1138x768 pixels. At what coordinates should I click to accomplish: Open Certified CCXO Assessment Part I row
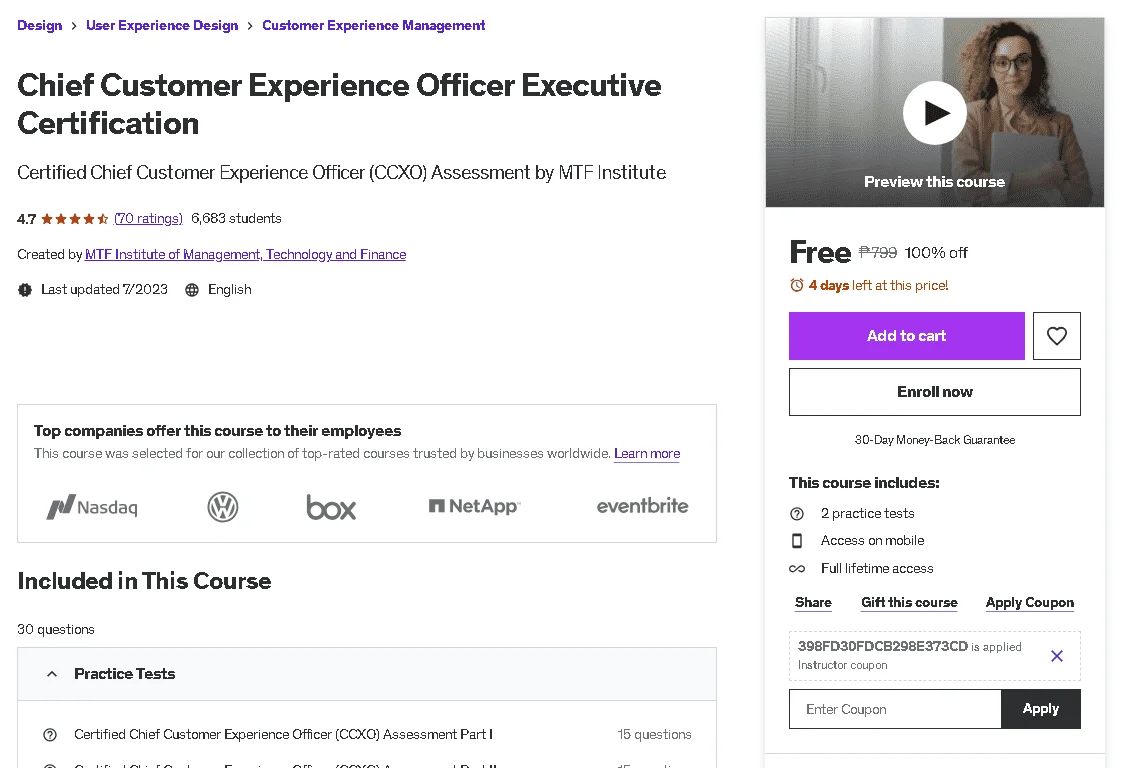coord(367,735)
